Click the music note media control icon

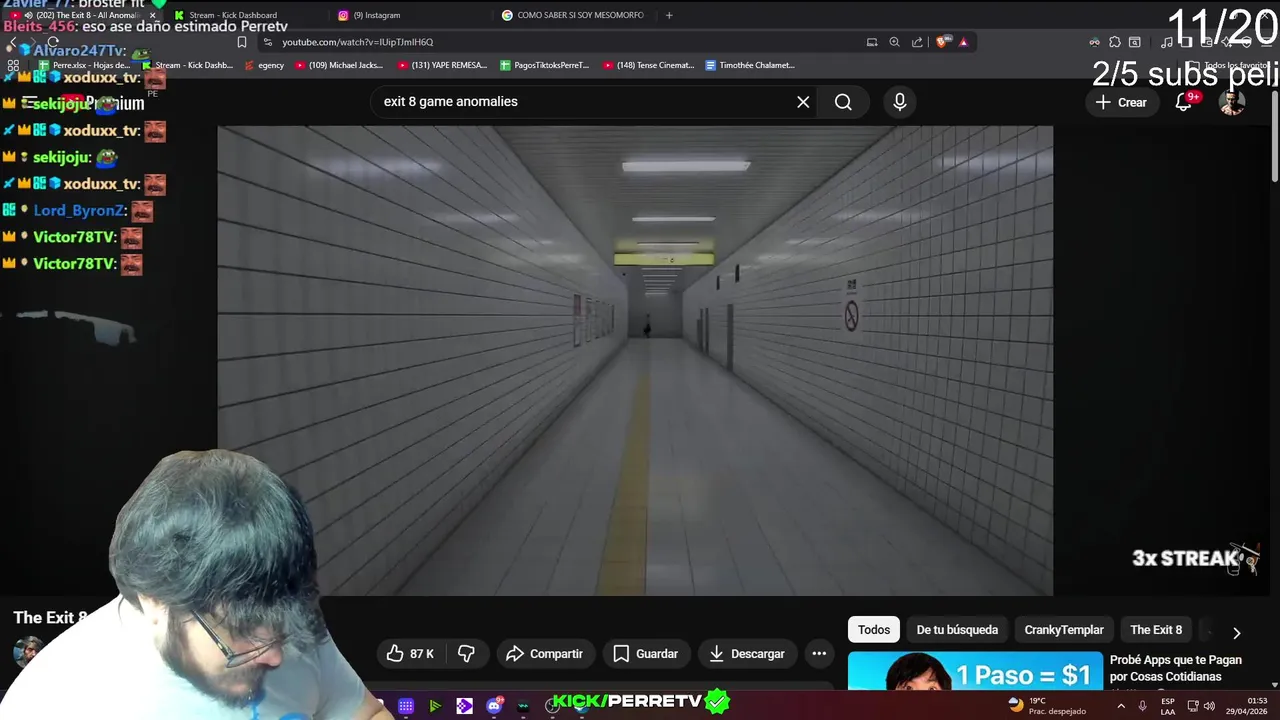click(x=1166, y=42)
